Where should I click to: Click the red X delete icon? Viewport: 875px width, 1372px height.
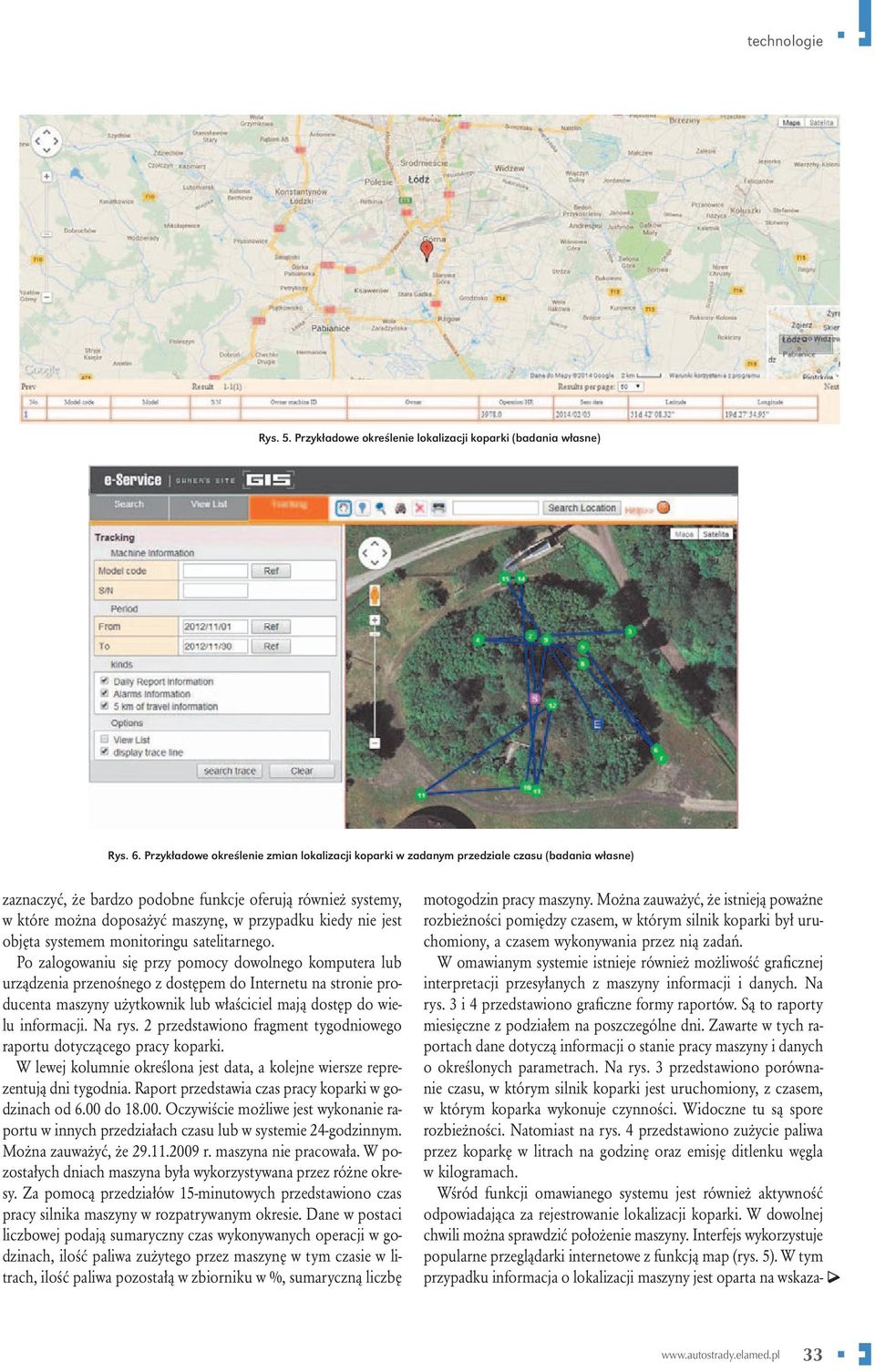point(419,507)
